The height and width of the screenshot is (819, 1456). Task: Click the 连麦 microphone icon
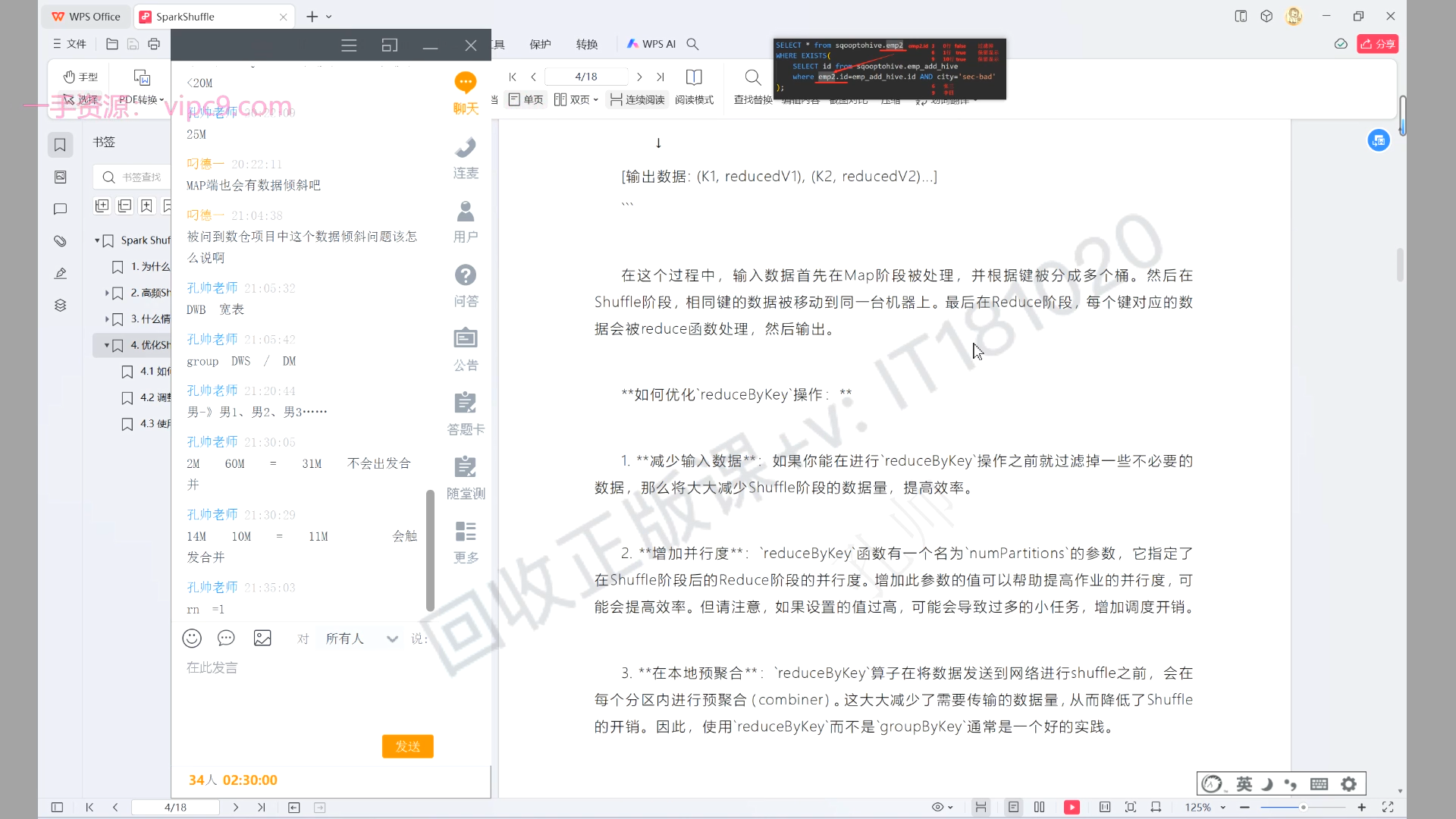466,148
